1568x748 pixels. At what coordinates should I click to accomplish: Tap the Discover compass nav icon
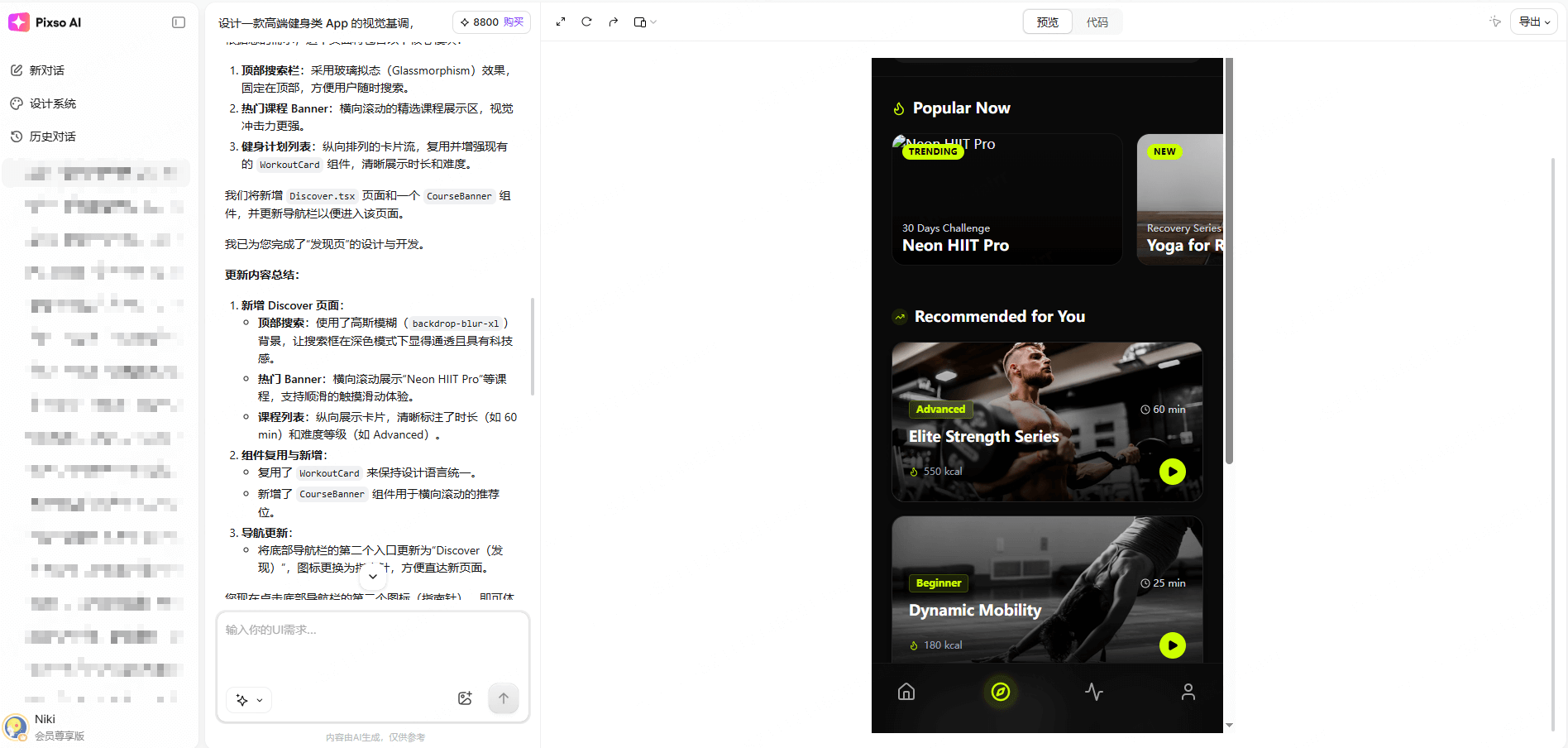point(1000,692)
